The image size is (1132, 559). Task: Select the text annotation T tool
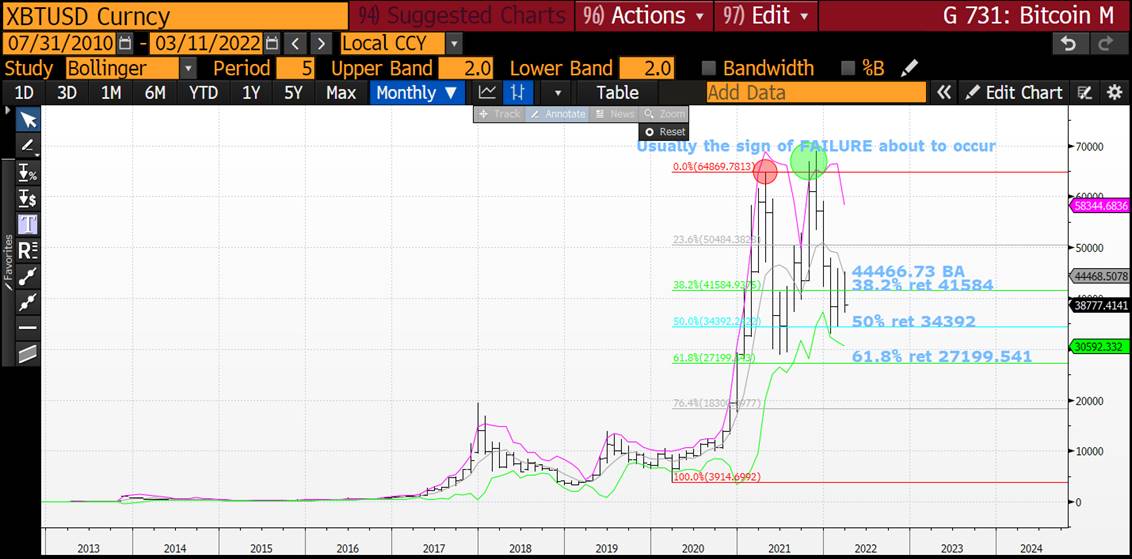tap(28, 225)
